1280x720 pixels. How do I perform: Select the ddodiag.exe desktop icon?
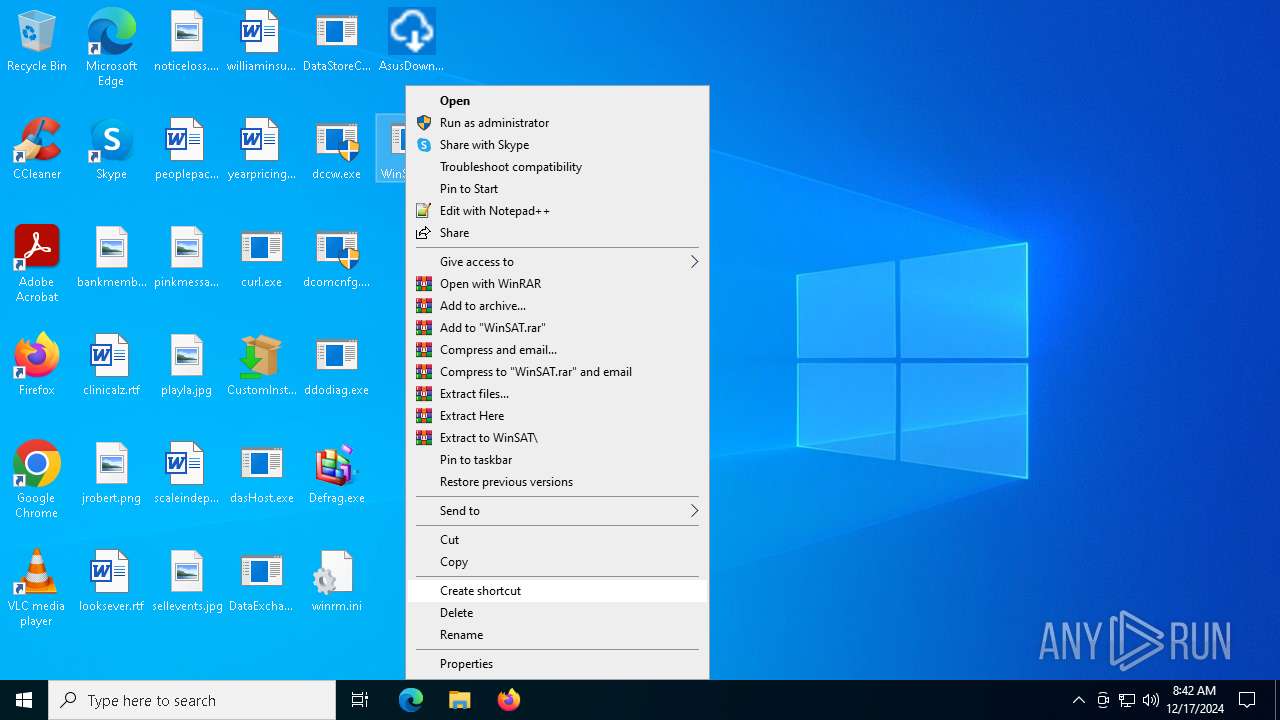coord(336,366)
